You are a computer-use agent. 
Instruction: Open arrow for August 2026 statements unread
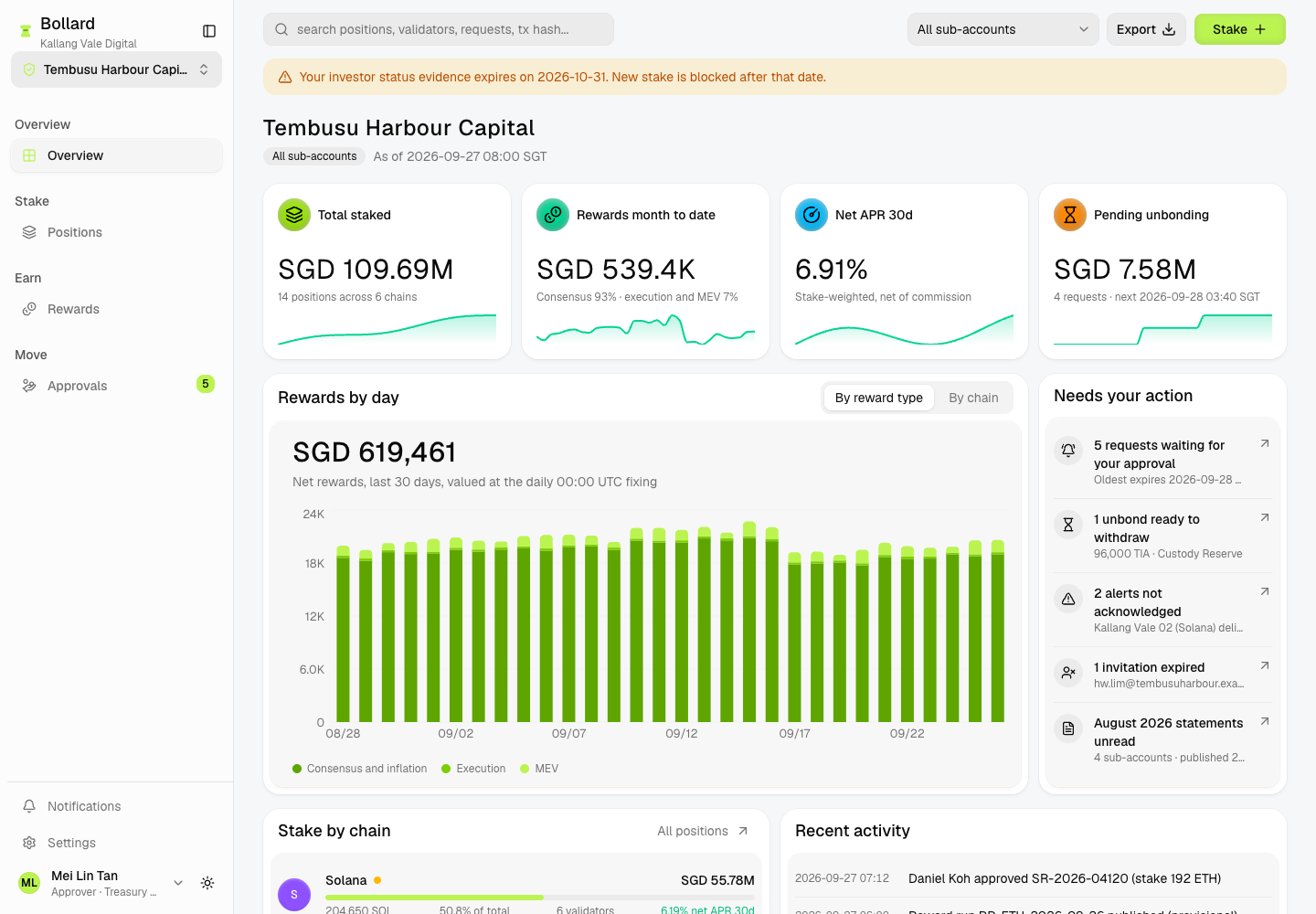(x=1265, y=721)
